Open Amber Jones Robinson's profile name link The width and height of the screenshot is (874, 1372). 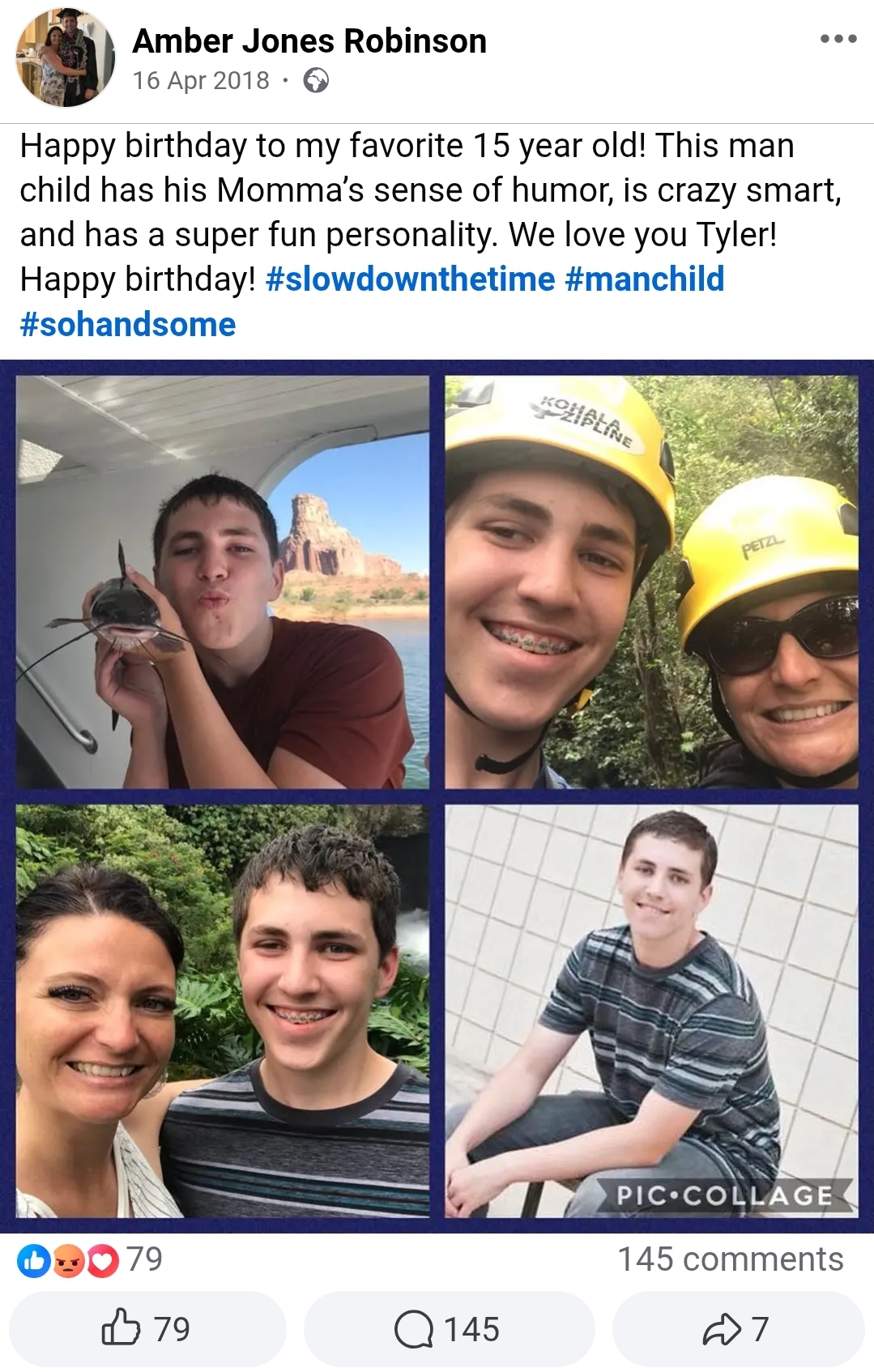point(309,40)
